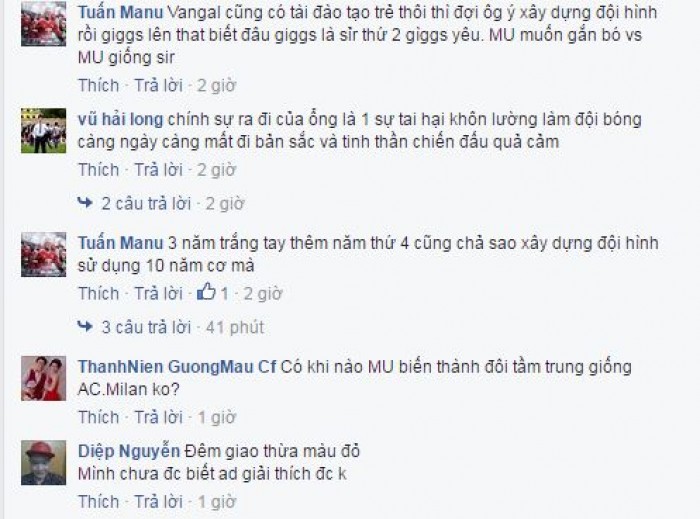
Task: Open vũ hải long's profile picture
Action: 44,130
